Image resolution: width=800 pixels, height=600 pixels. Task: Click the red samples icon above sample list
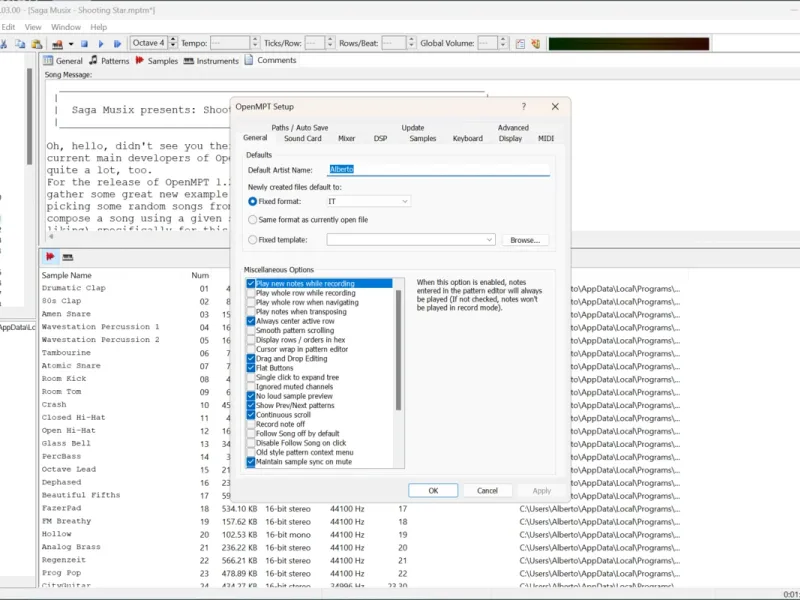coord(50,257)
